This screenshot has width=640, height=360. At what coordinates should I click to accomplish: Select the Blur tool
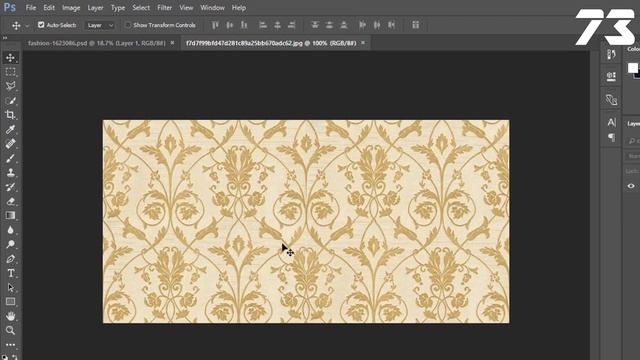(11, 230)
